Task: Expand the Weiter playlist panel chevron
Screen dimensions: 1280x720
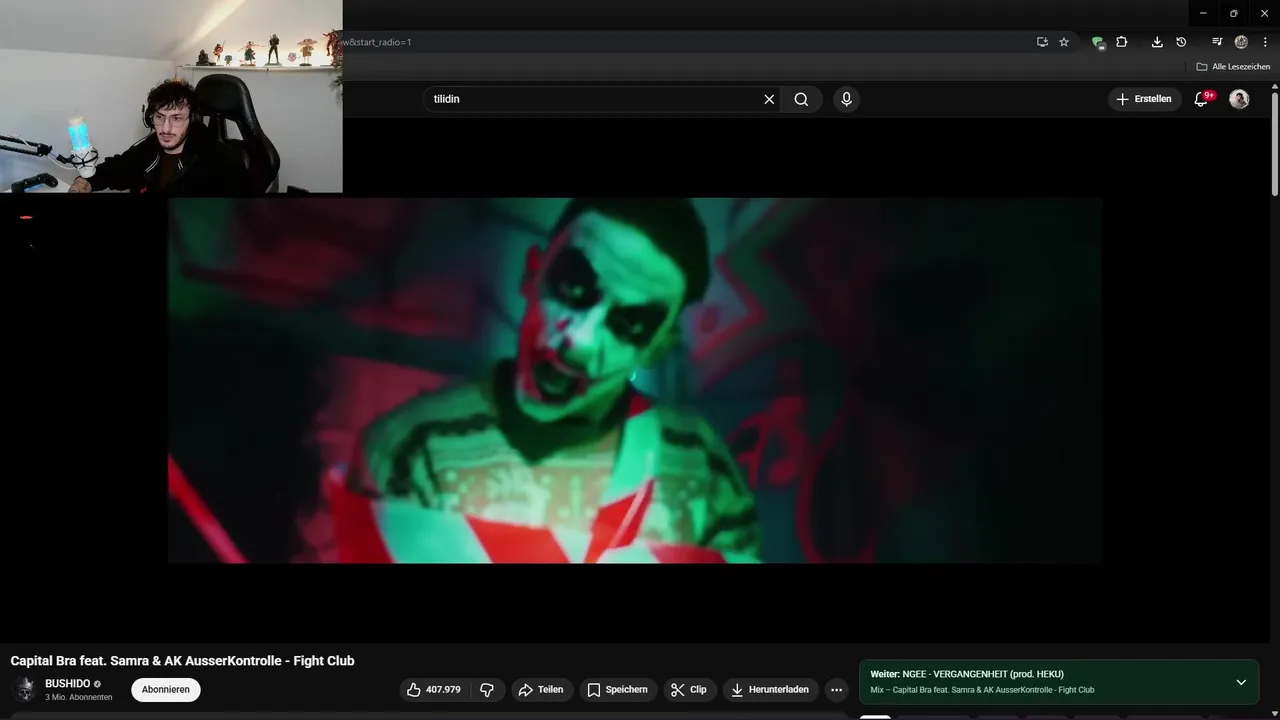Action: click(1241, 682)
